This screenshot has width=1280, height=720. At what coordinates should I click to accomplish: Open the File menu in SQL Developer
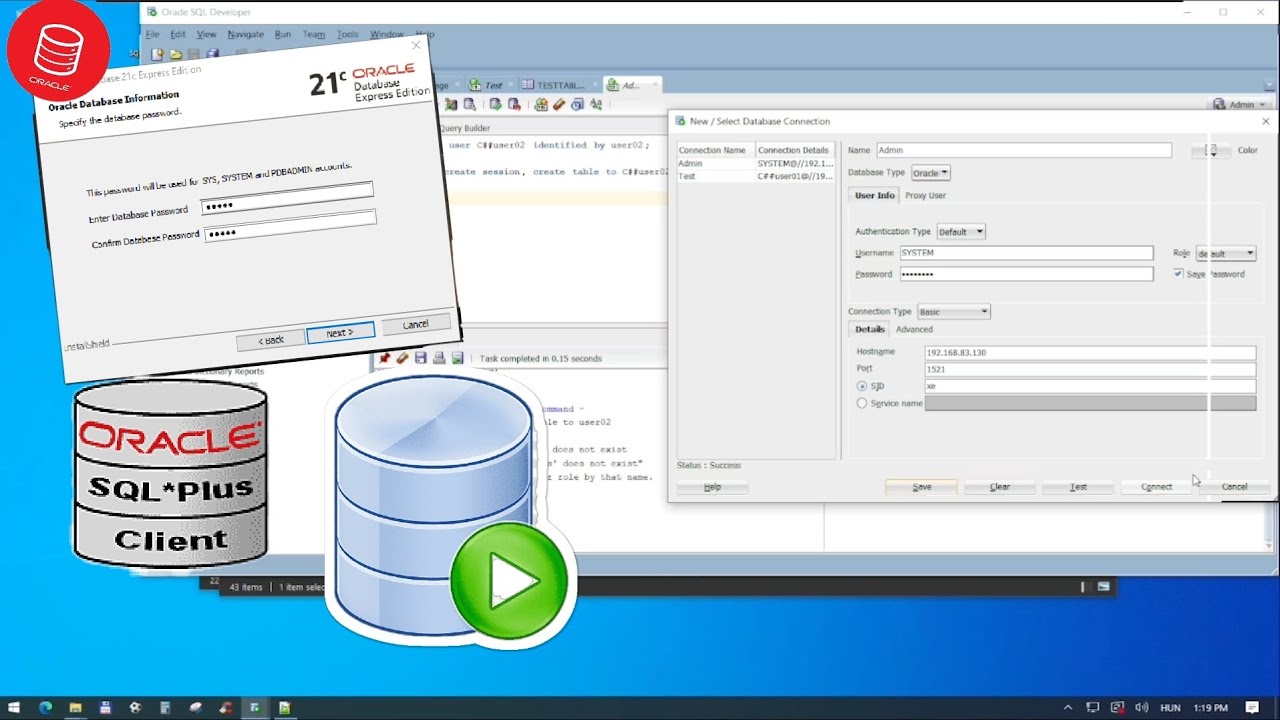153,34
